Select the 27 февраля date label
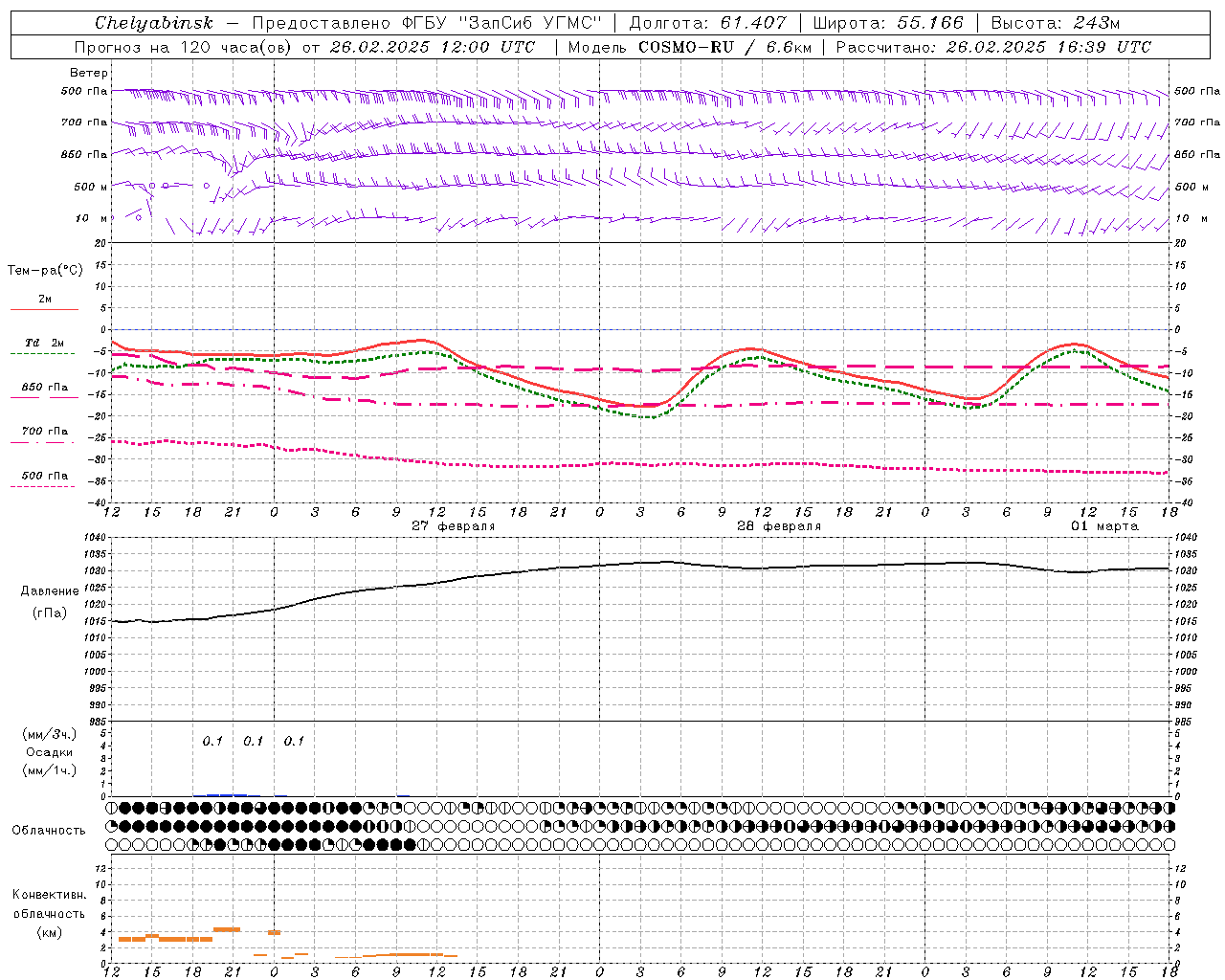The image size is (1225, 980). tap(454, 526)
